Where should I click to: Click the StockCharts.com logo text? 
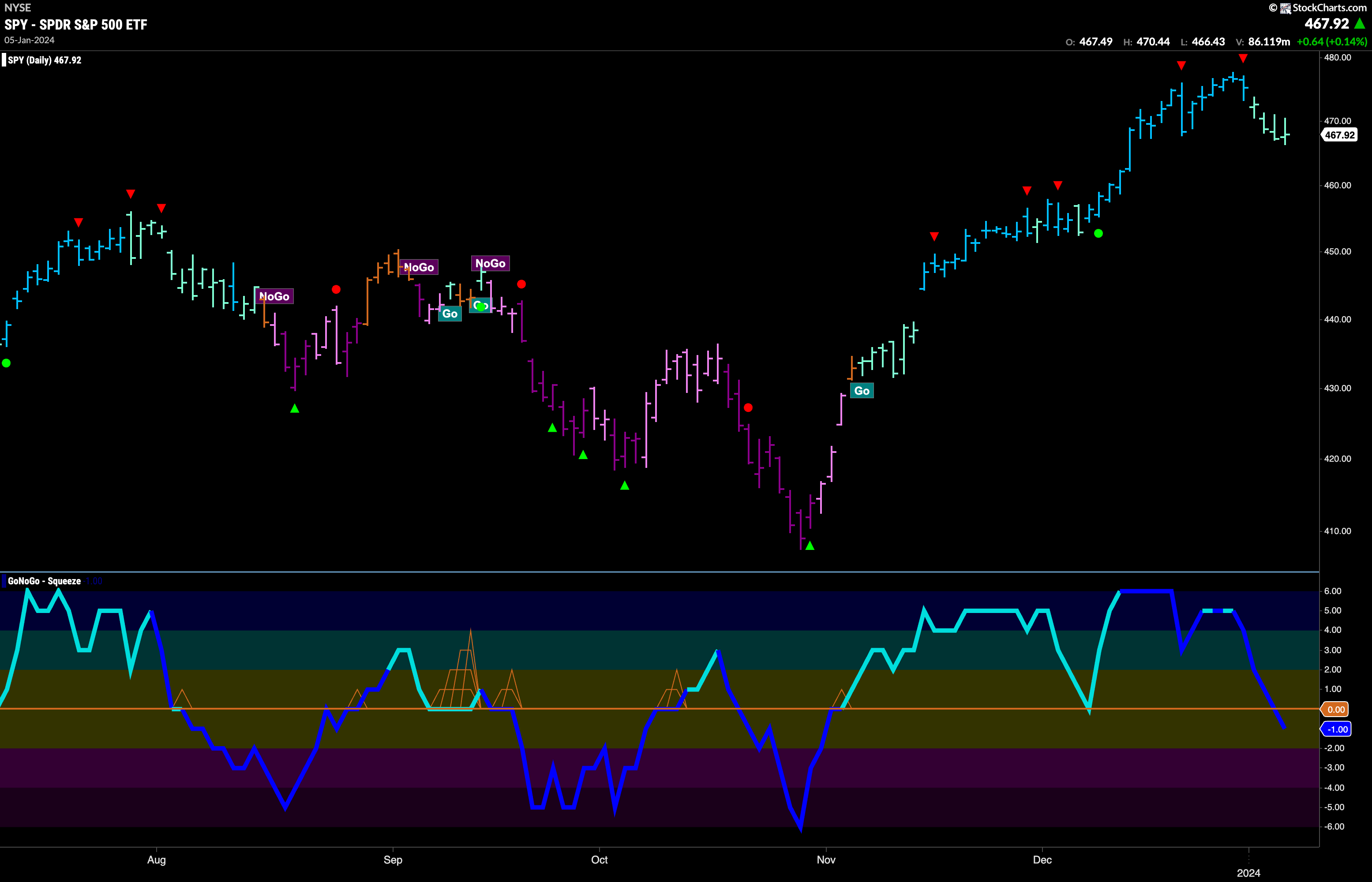pos(1329,7)
